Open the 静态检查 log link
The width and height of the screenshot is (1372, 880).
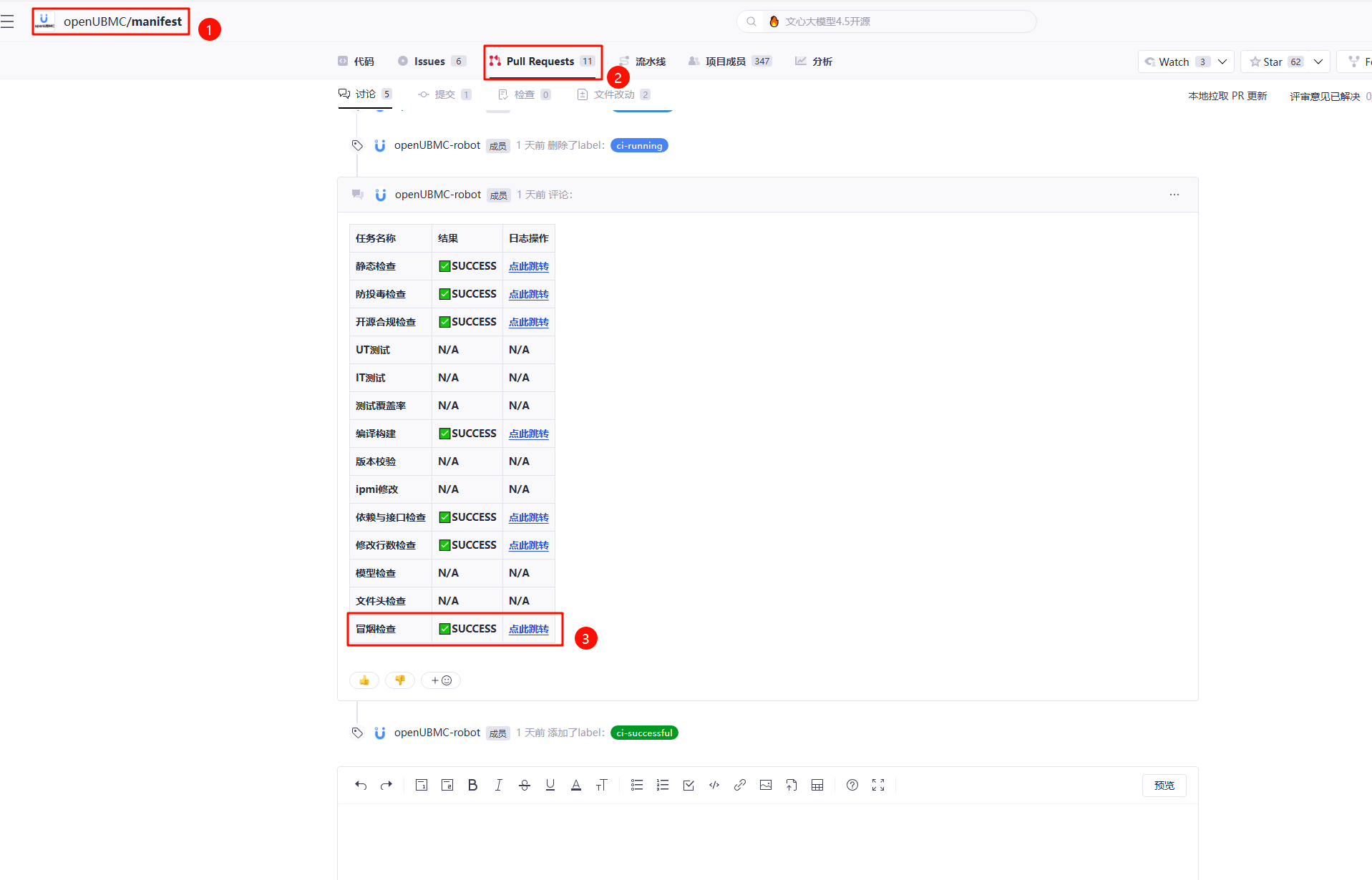click(529, 266)
